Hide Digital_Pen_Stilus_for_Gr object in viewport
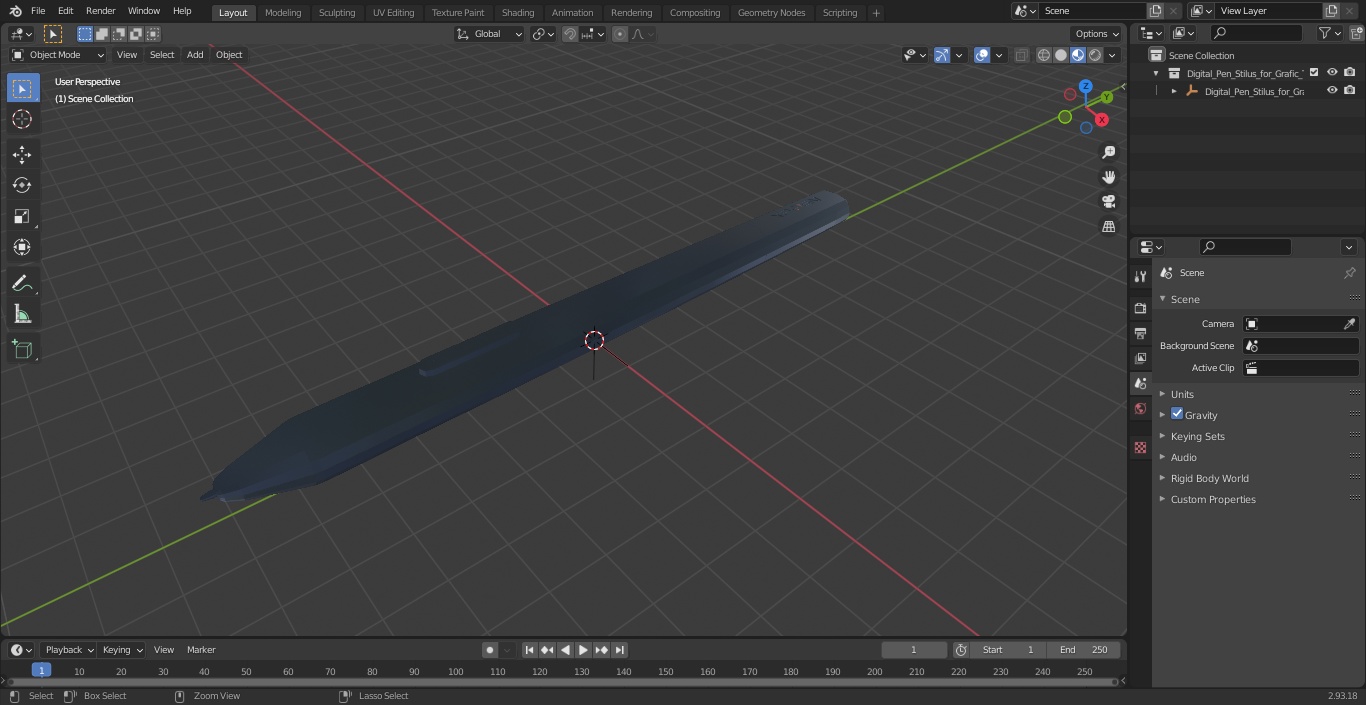 point(1332,91)
